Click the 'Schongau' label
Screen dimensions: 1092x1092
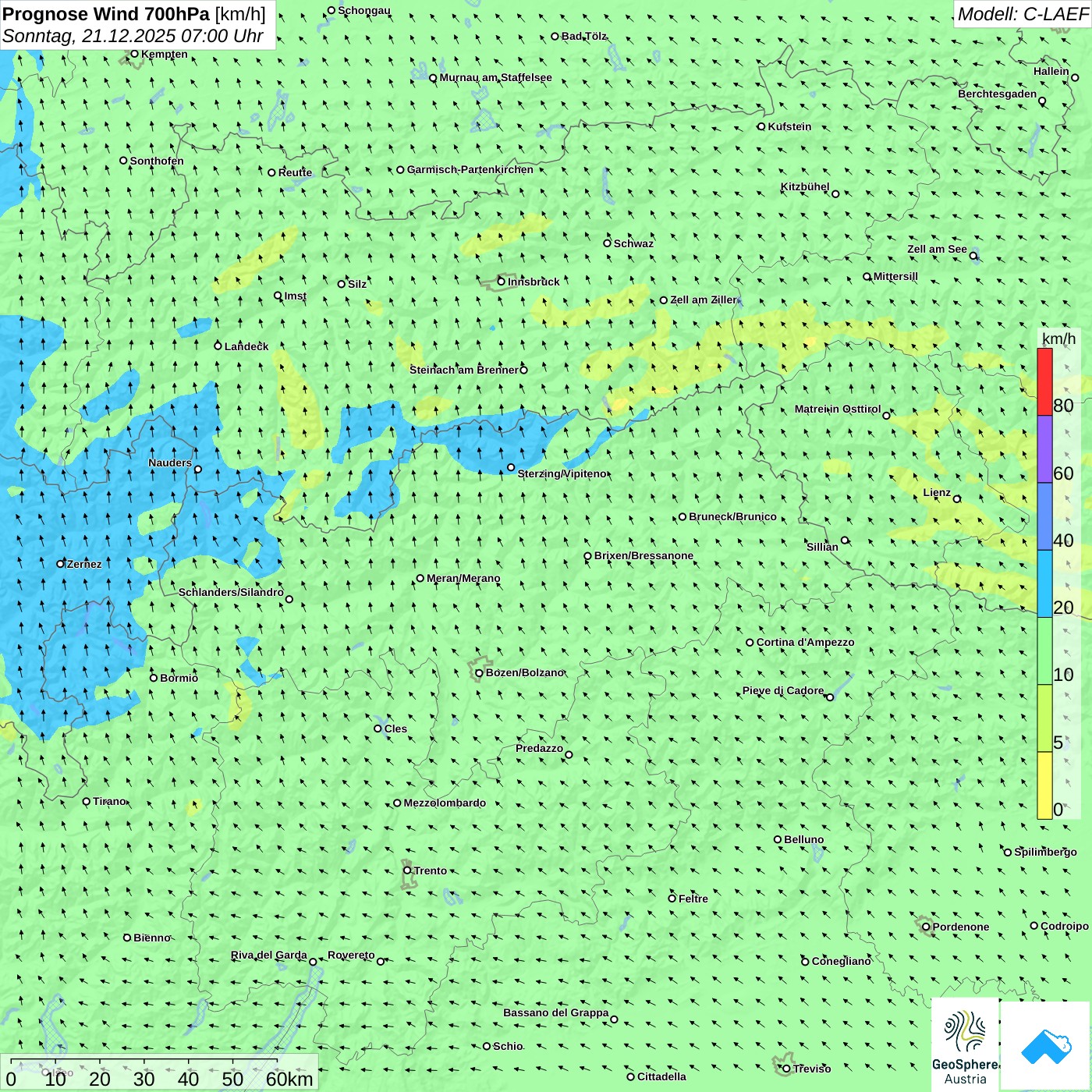364,11
